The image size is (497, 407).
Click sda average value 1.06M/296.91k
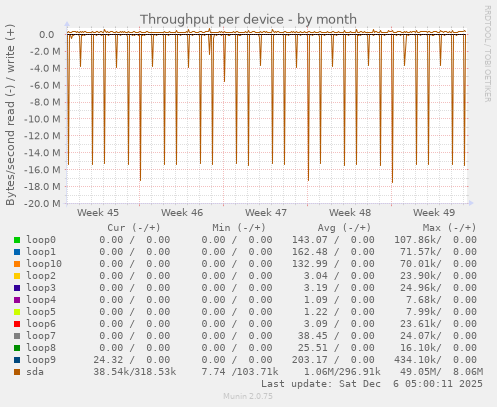point(342,372)
